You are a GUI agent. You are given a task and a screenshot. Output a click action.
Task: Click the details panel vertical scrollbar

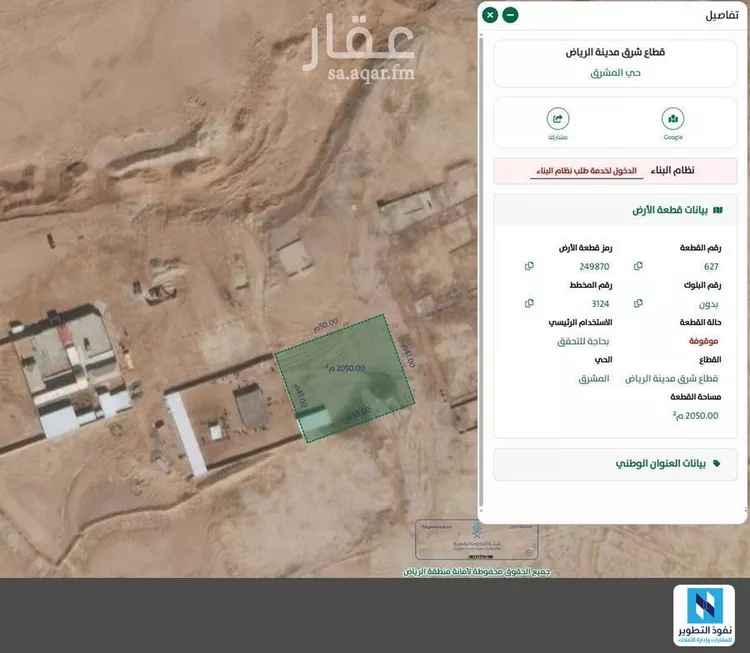tap(481, 272)
